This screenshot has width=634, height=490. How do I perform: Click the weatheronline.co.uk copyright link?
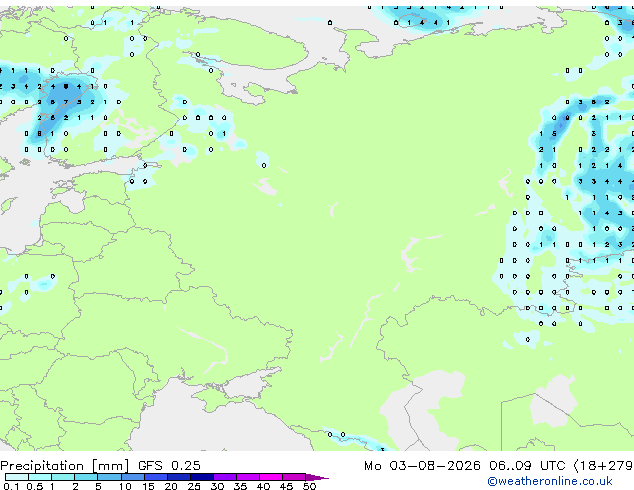pos(550,481)
